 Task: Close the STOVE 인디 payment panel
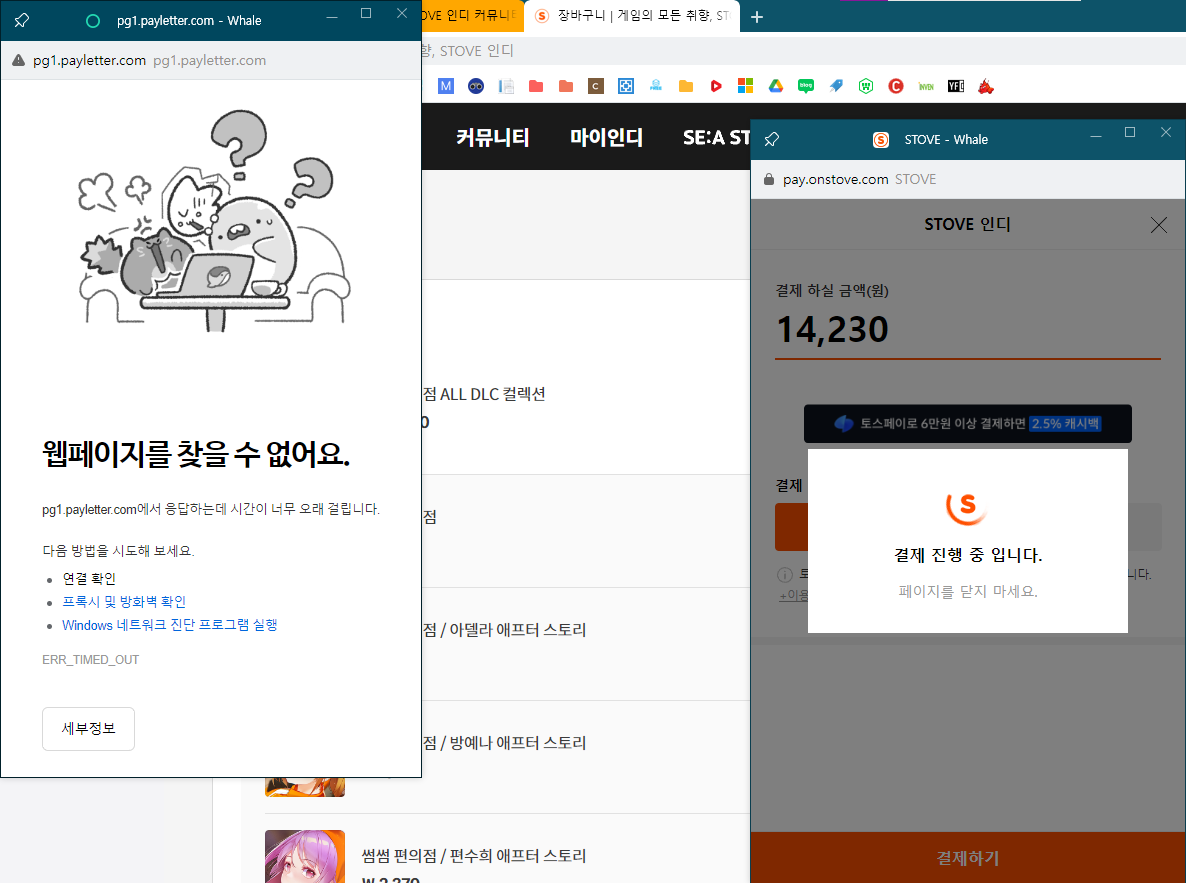[1159, 225]
